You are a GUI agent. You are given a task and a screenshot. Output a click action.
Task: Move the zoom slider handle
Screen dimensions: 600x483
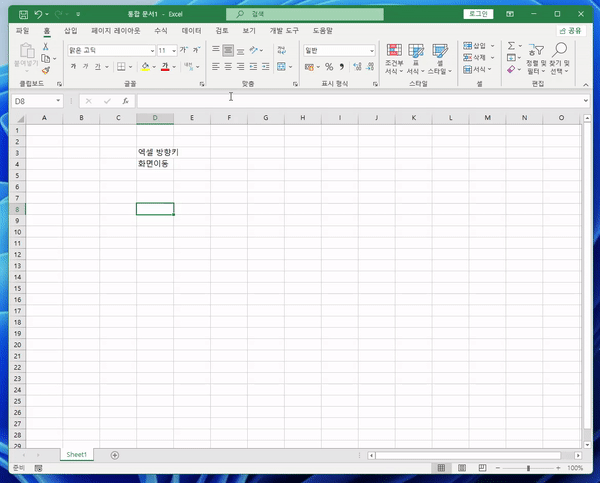pyautogui.click(x=528, y=468)
